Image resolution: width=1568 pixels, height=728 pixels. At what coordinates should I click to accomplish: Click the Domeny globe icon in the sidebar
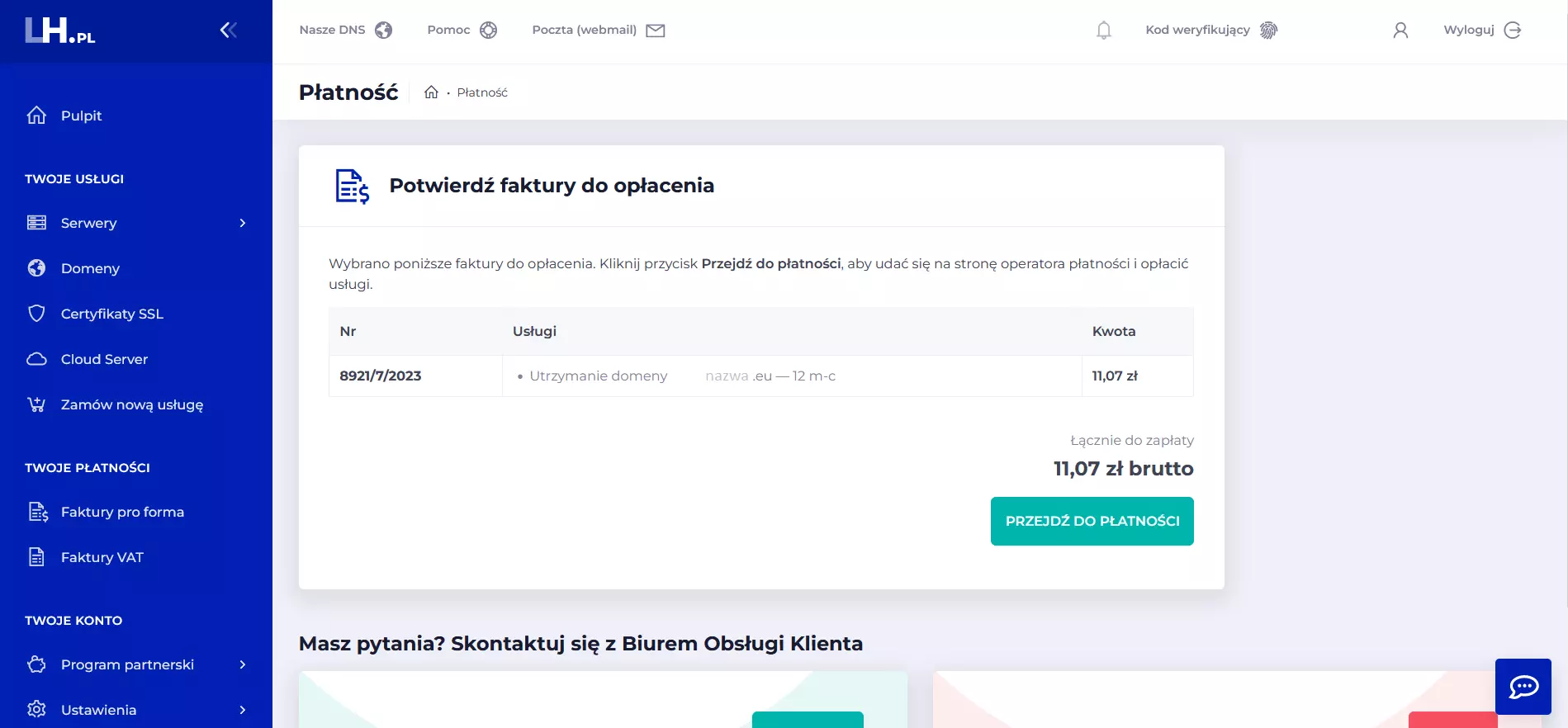[x=36, y=268]
